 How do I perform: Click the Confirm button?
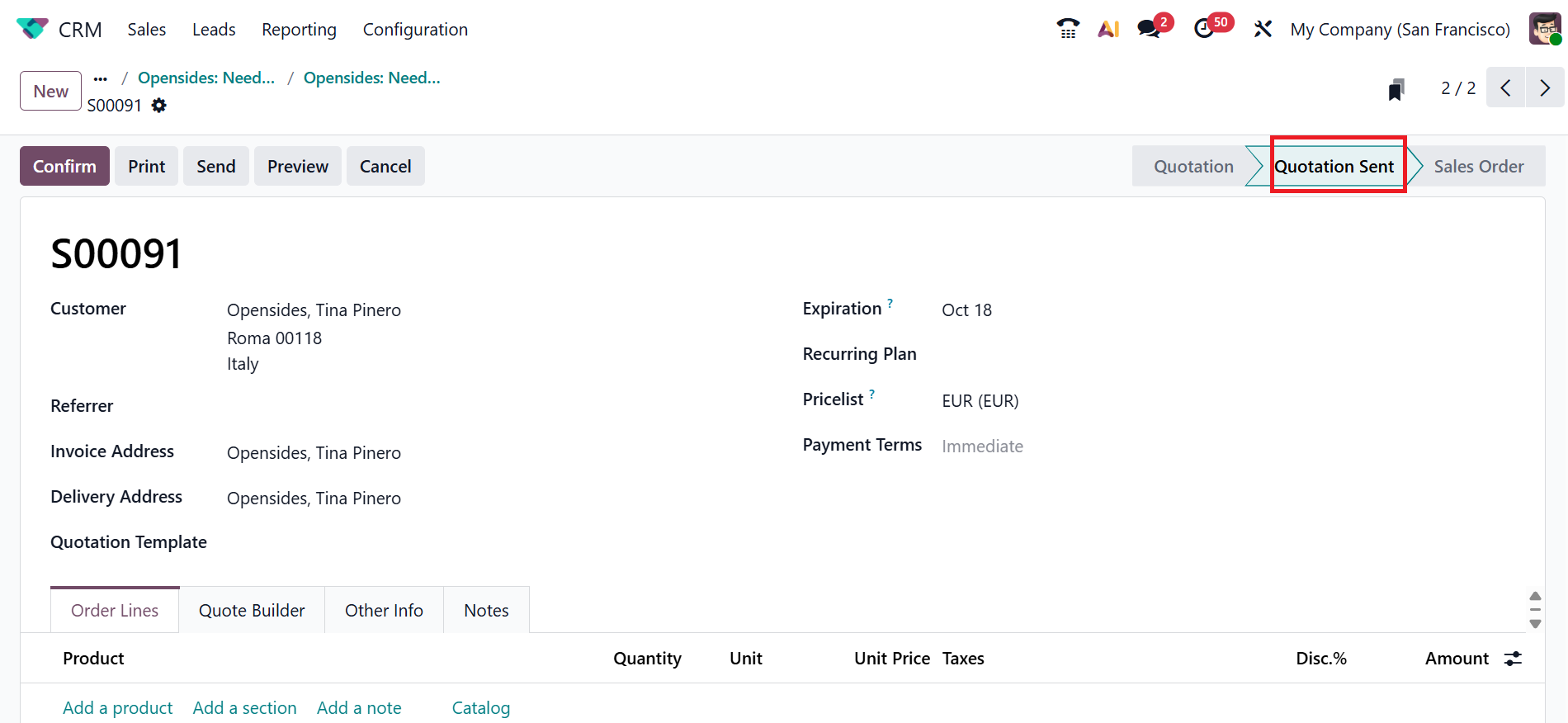pos(64,166)
